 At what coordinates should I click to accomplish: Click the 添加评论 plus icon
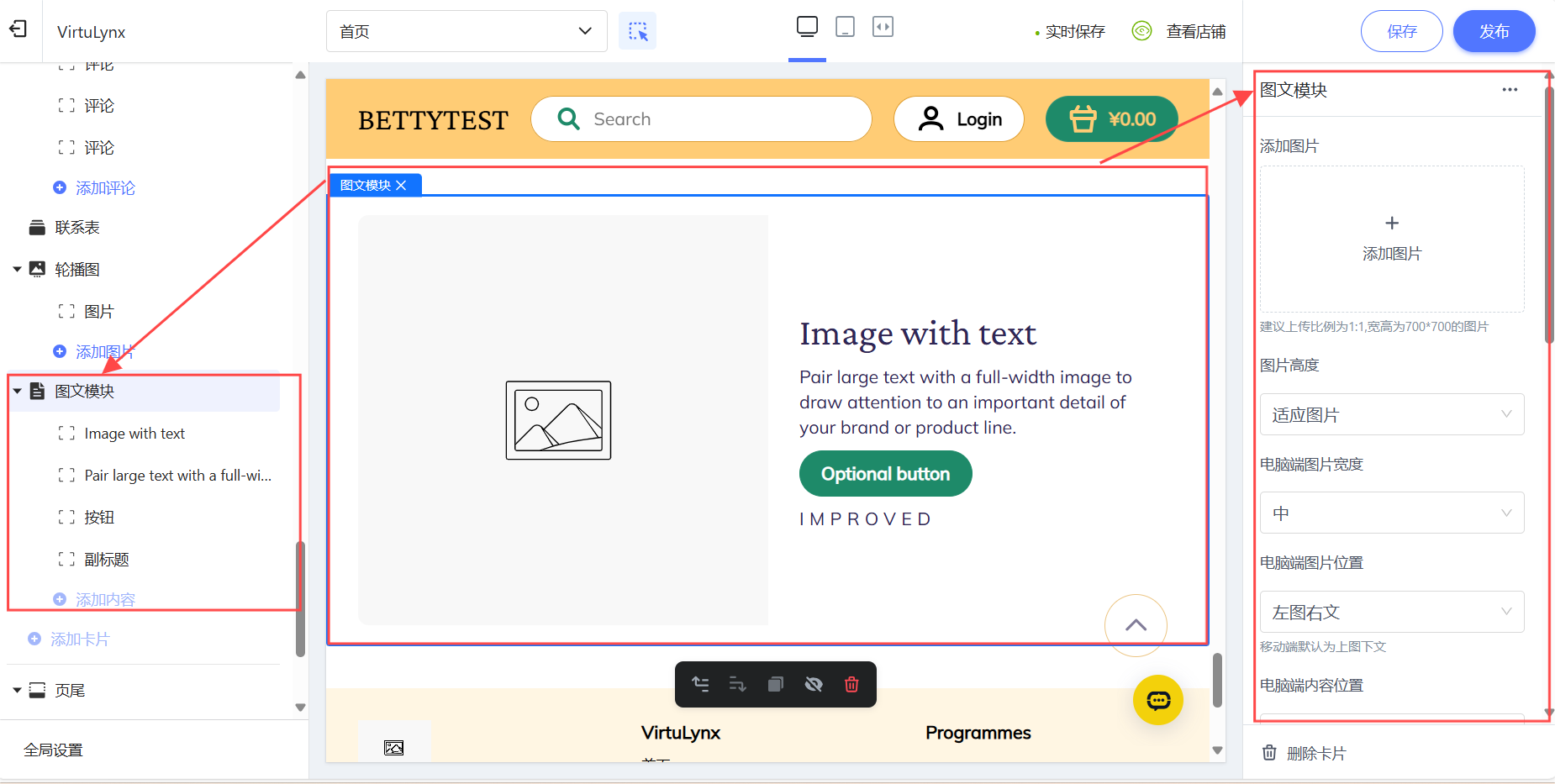pos(60,187)
